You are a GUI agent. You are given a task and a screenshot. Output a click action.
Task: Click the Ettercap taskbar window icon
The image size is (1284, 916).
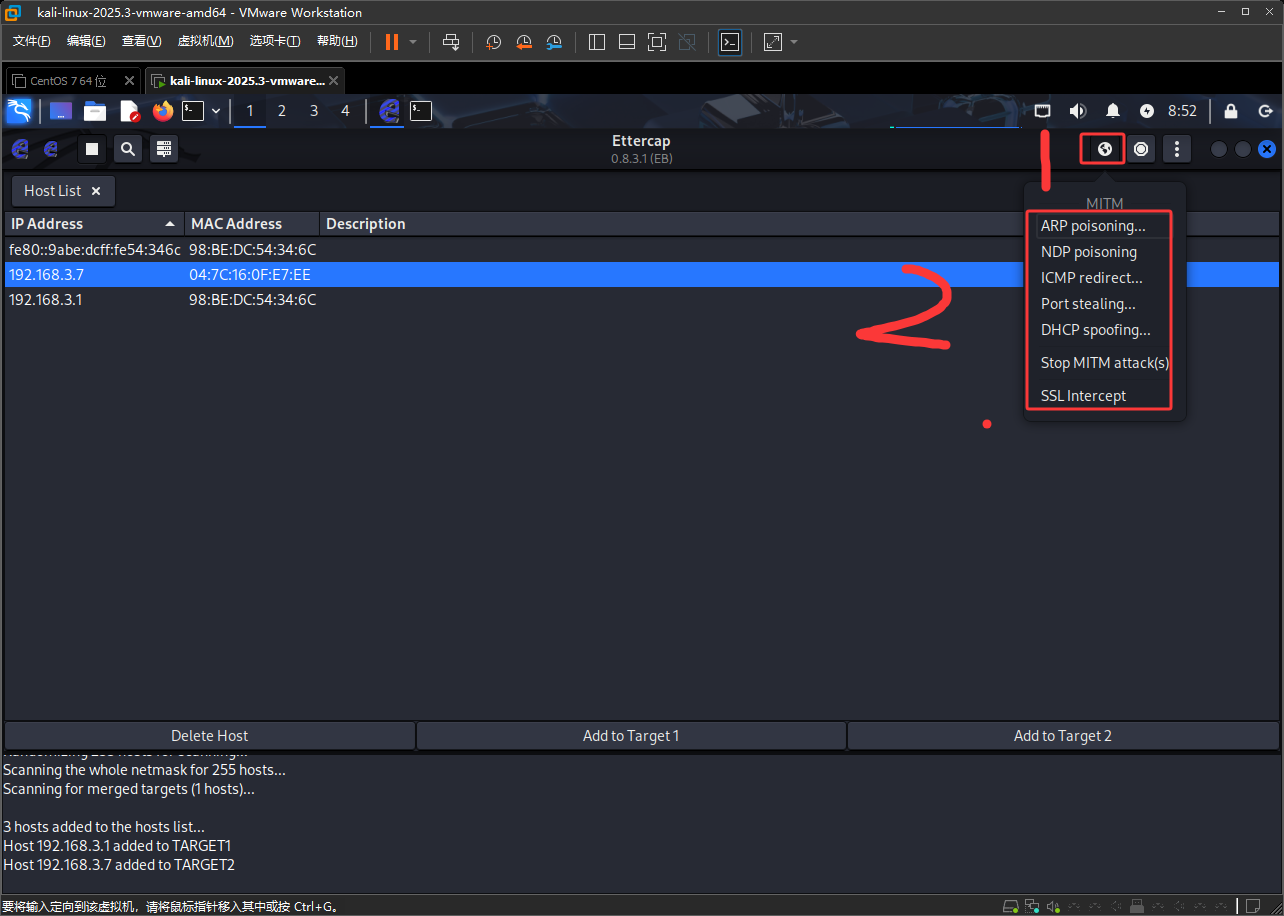[x=390, y=111]
